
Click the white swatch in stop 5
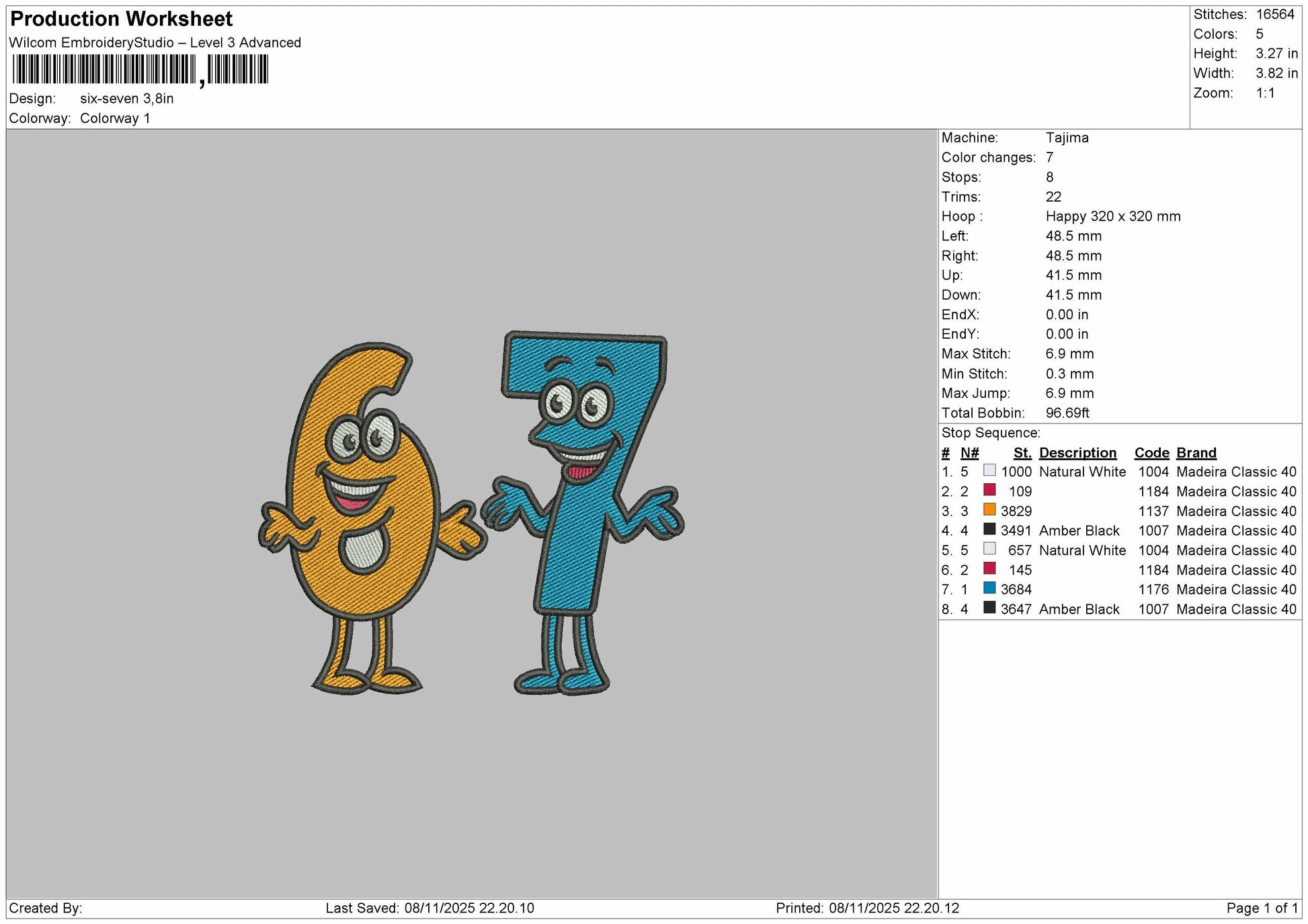click(x=989, y=549)
